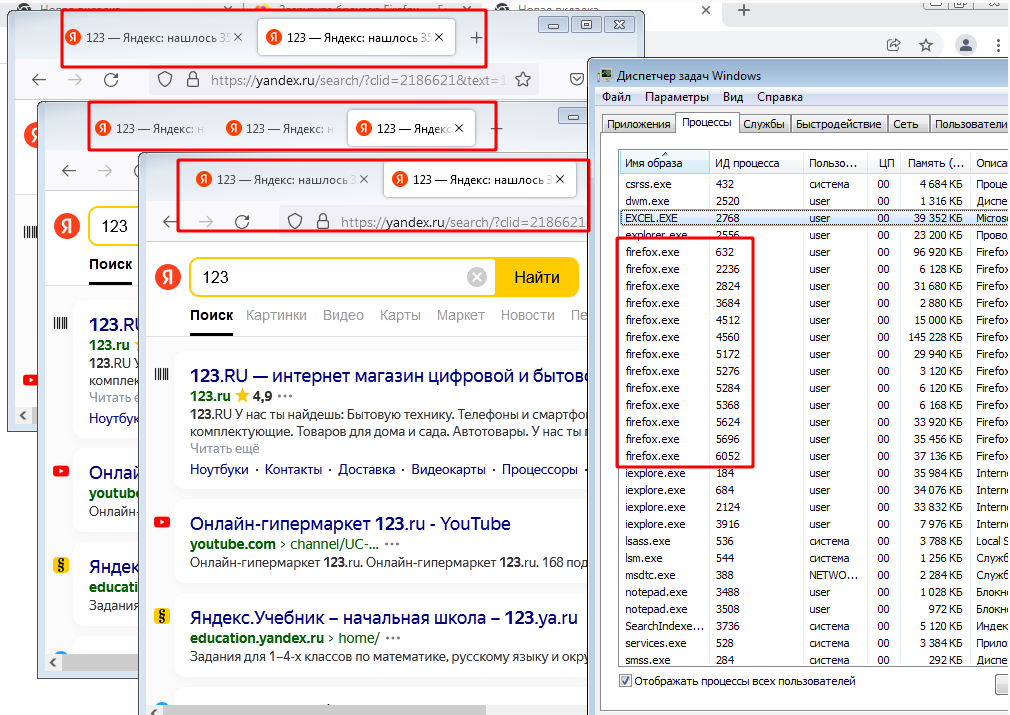Open the Chrome profile avatar icon

click(965, 45)
